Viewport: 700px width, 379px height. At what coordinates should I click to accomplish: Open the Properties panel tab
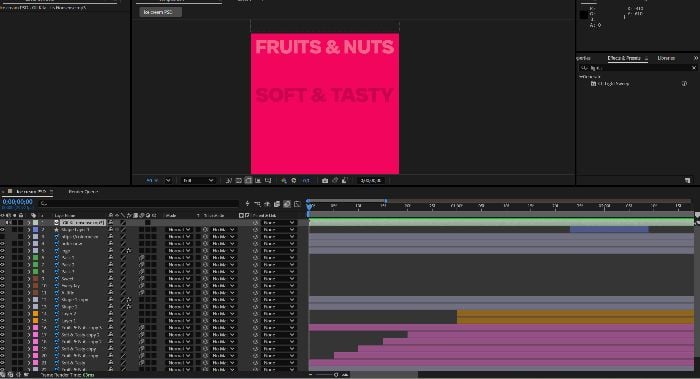pos(584,58)
